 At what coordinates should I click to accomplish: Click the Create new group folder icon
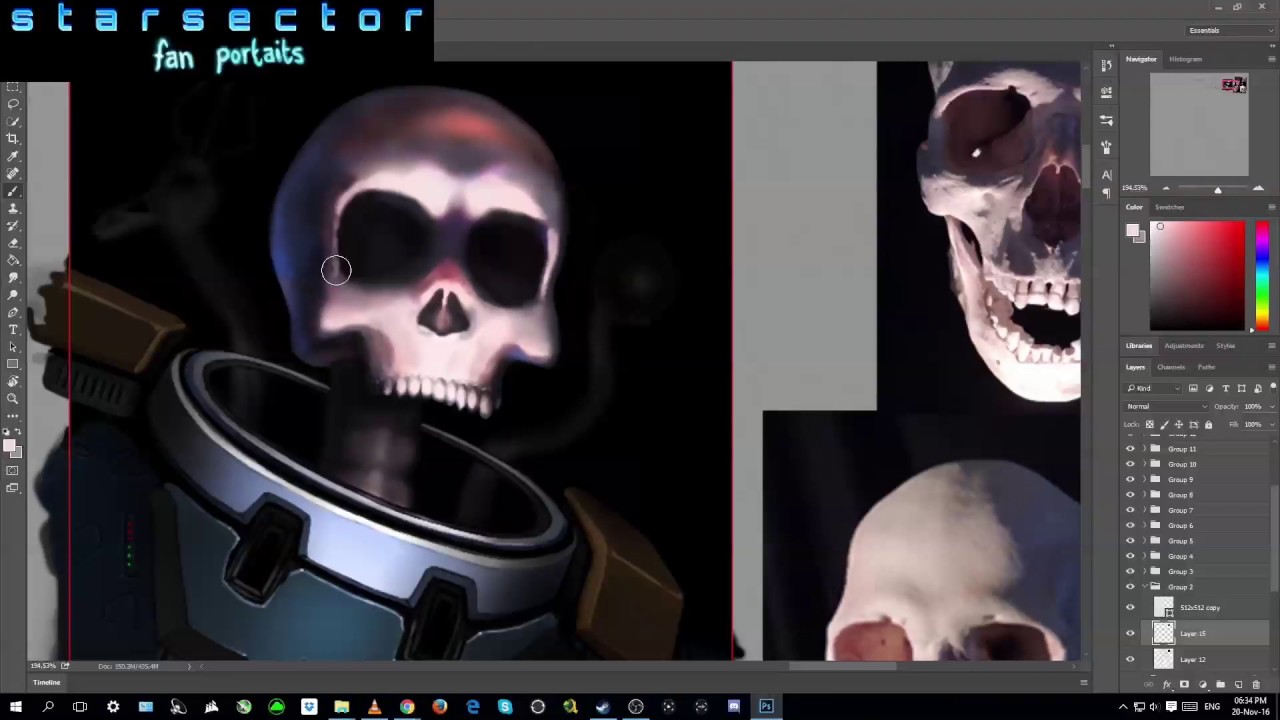click(x=1220, y=685)
